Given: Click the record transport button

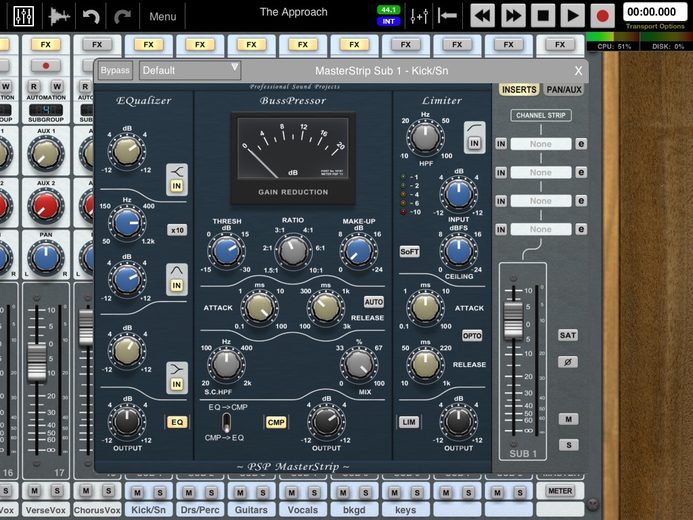Looking at the screenshot, I should point(602,16).
